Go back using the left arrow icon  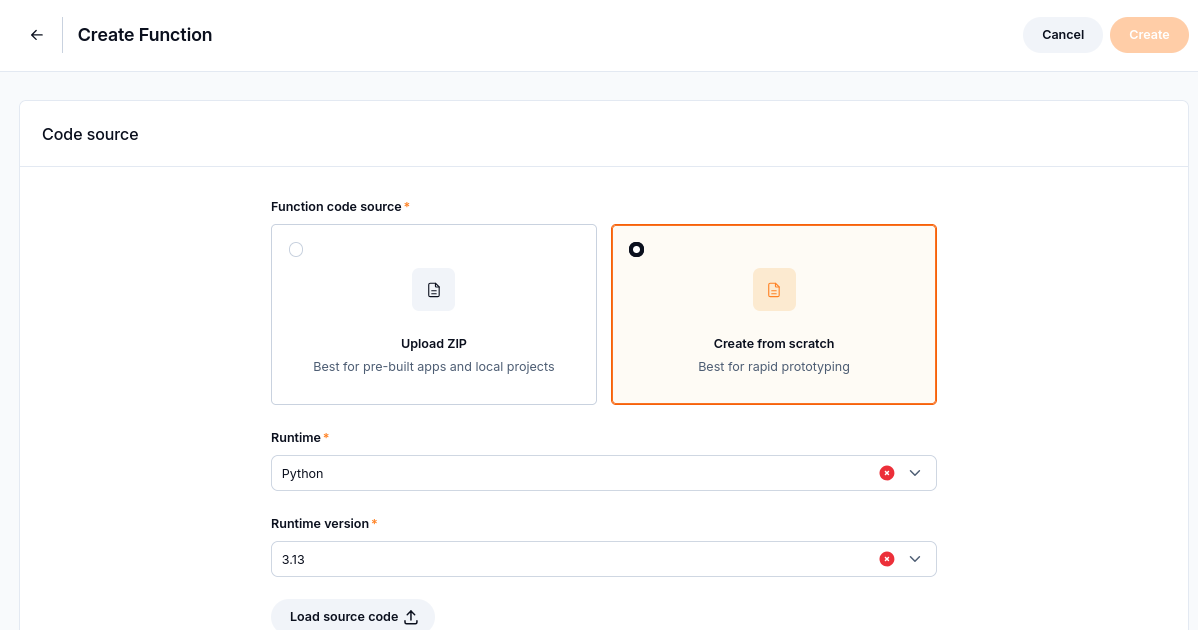(x=37, y=35)
